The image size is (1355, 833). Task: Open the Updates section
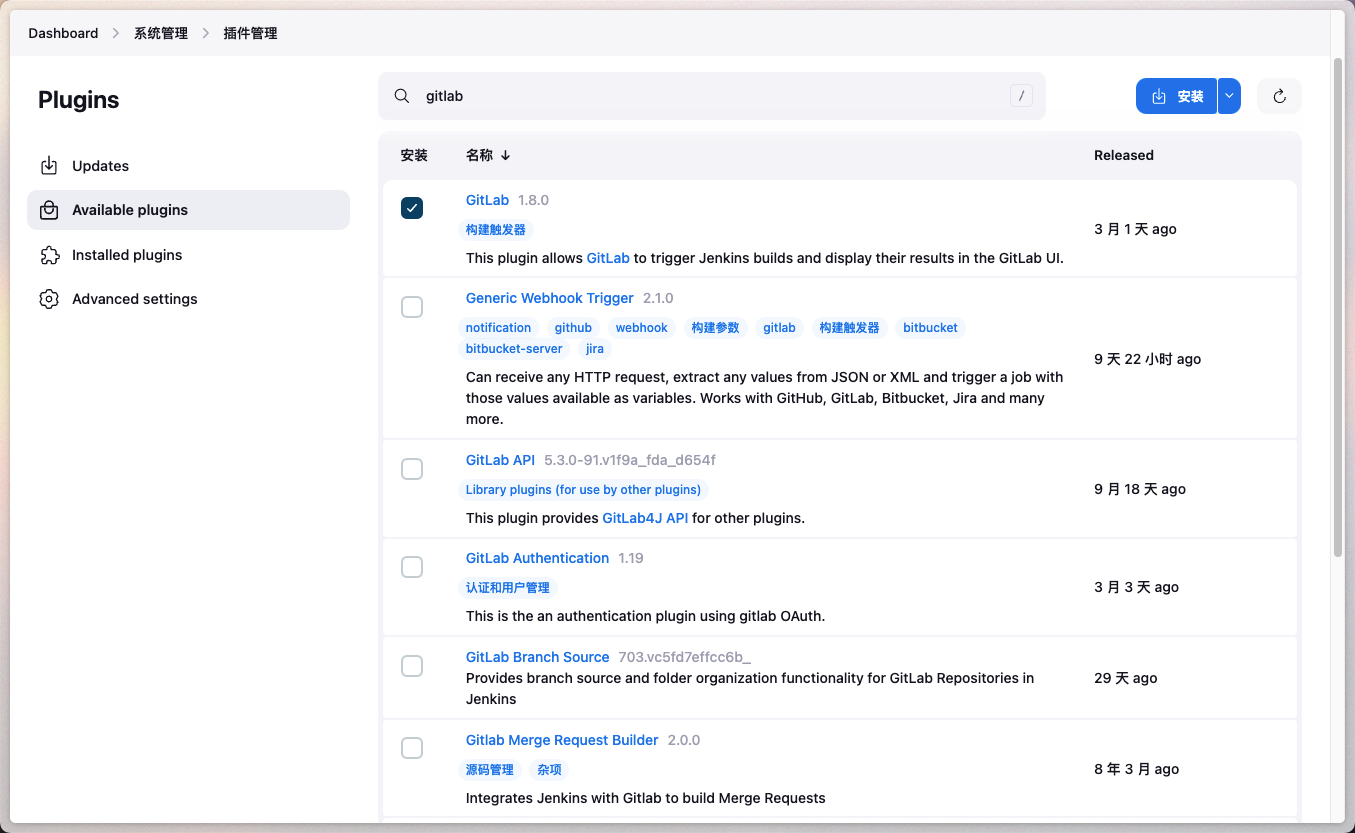pos(188,166)
